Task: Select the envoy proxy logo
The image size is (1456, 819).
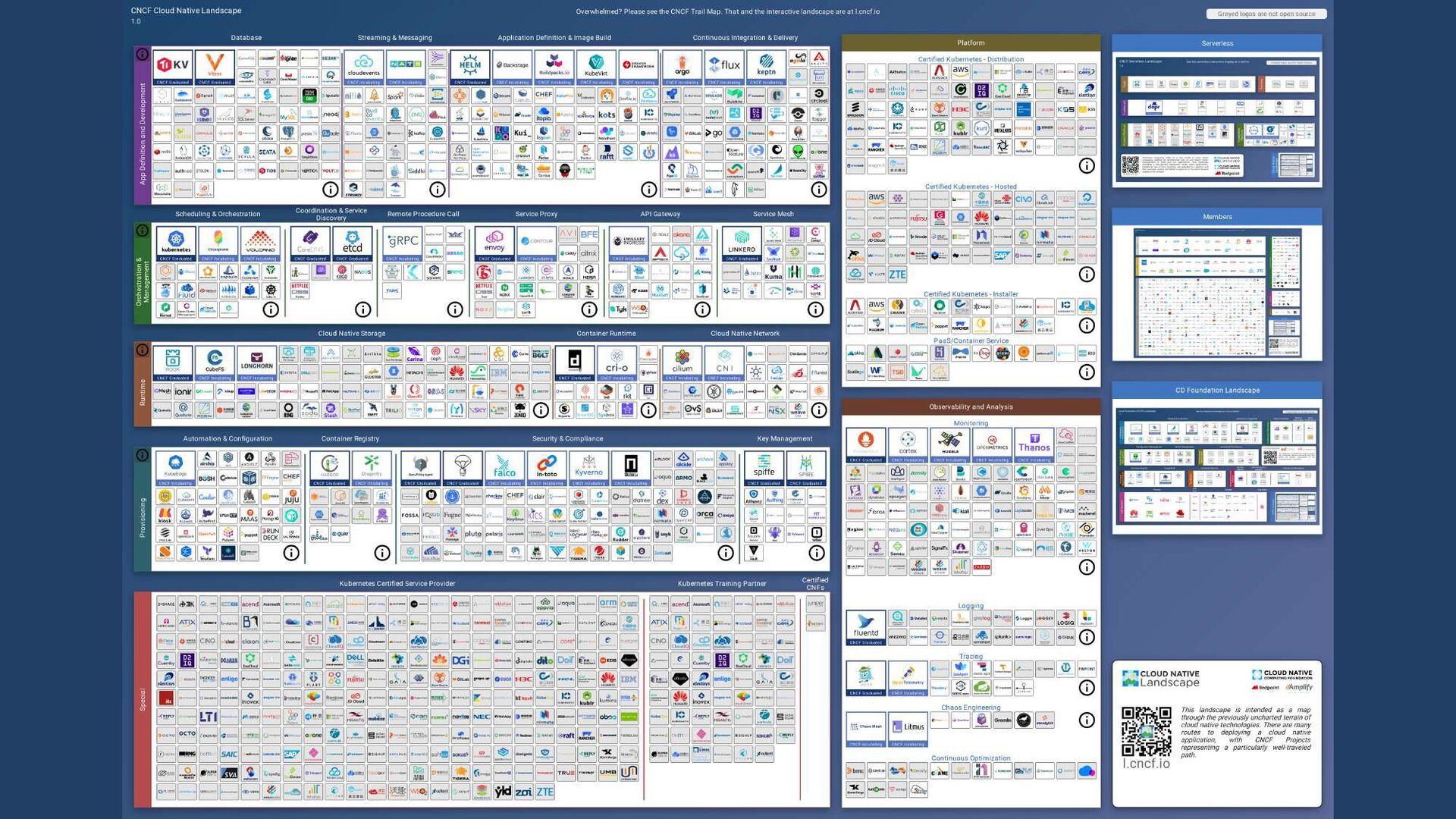Action: pyautogui.click(x=494, y=244)
